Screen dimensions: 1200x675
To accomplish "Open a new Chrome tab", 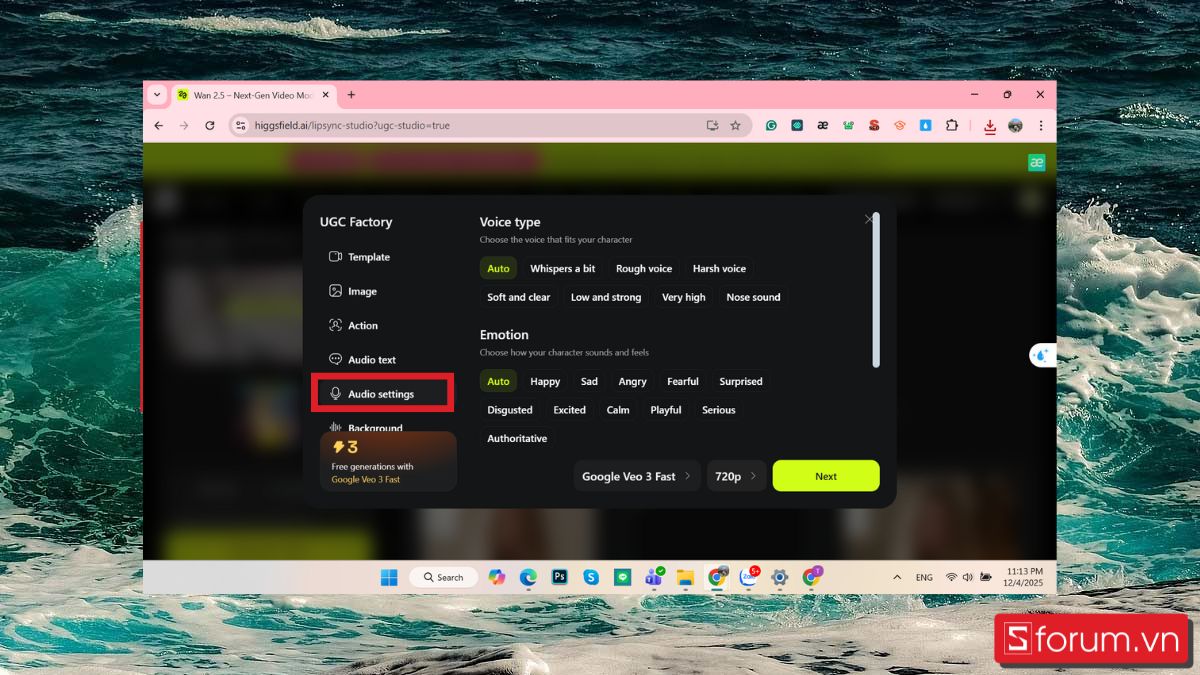I will pos(351,95).
